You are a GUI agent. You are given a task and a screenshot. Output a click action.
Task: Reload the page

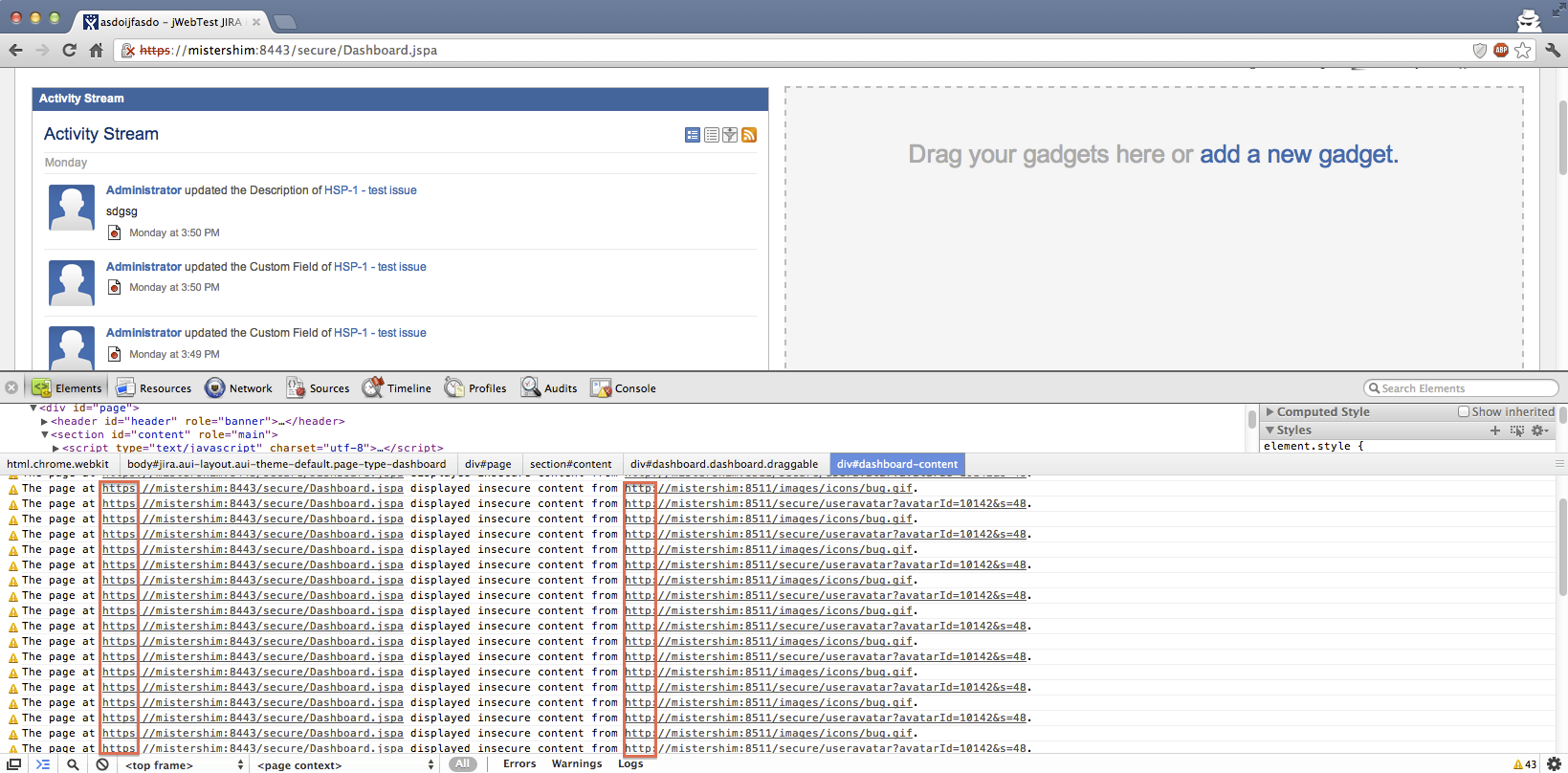pos(69,50)
